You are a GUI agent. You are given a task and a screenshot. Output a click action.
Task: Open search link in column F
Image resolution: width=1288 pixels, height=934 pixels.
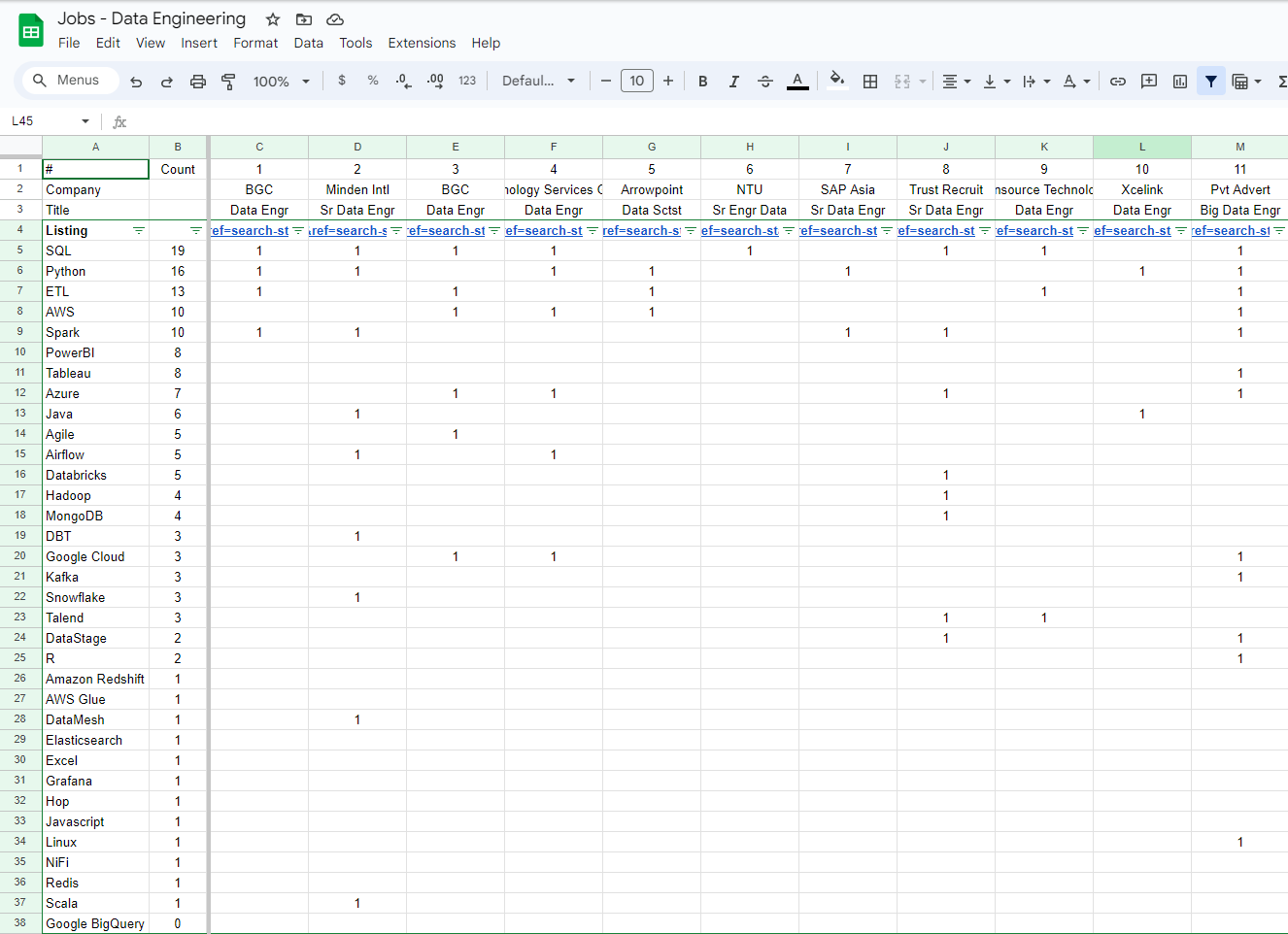point(544,231)
